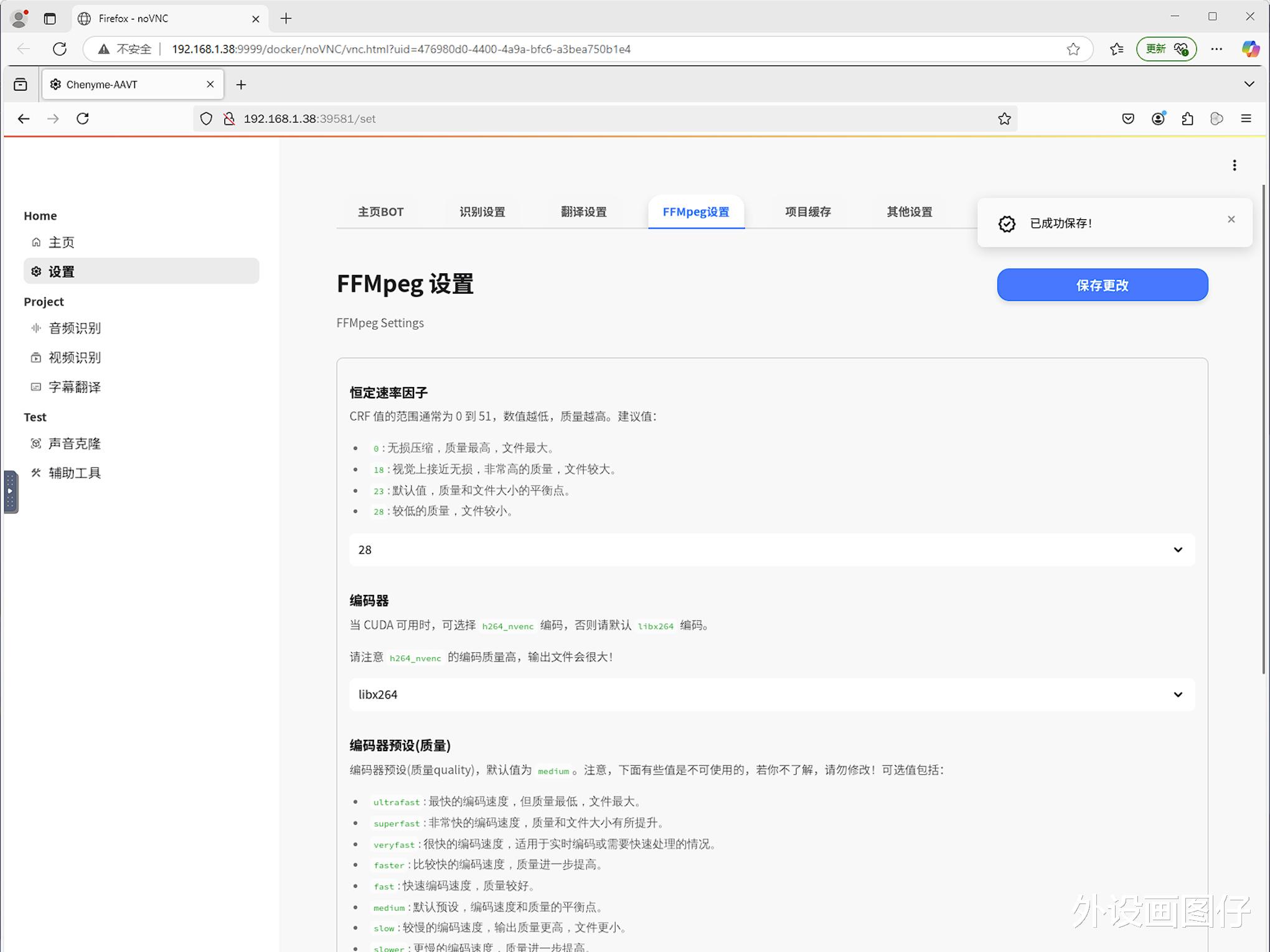Screen dimensions: 1270x952
Task: Click the Firefox Pocket save icon
Action: [1128, 119]
